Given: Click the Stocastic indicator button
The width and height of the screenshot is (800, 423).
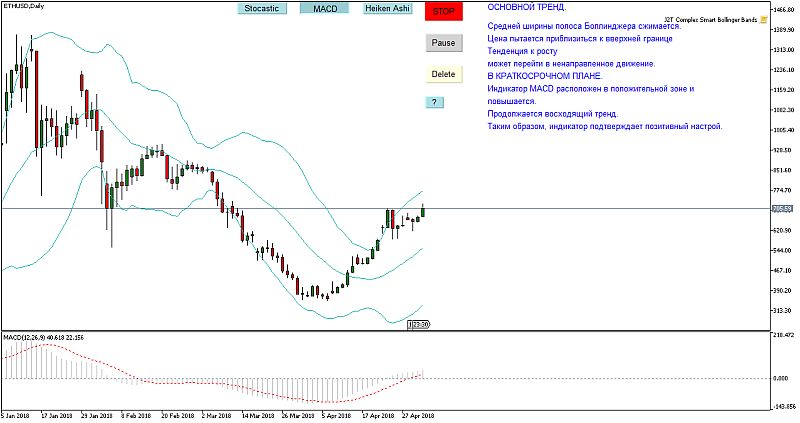Looking at the screenshot, I should tap(262, 8).
